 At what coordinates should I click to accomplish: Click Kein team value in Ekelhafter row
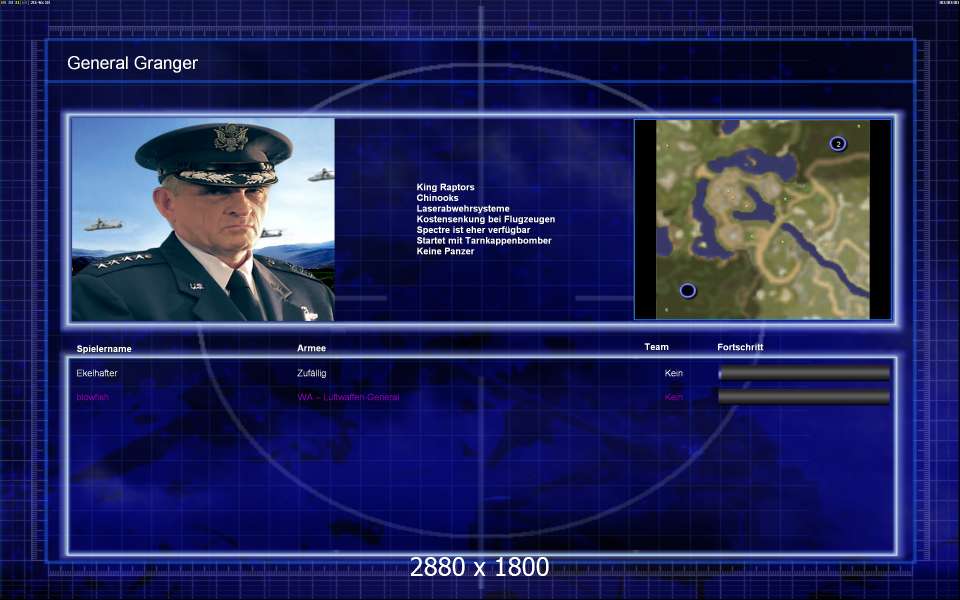click(673, 373)
